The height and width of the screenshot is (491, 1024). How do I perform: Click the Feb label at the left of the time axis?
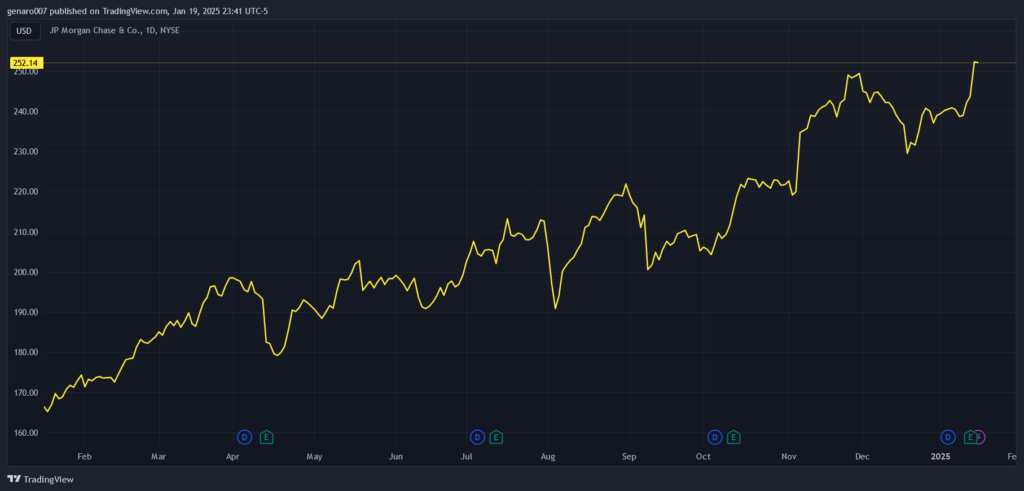[x=84, y=457]
